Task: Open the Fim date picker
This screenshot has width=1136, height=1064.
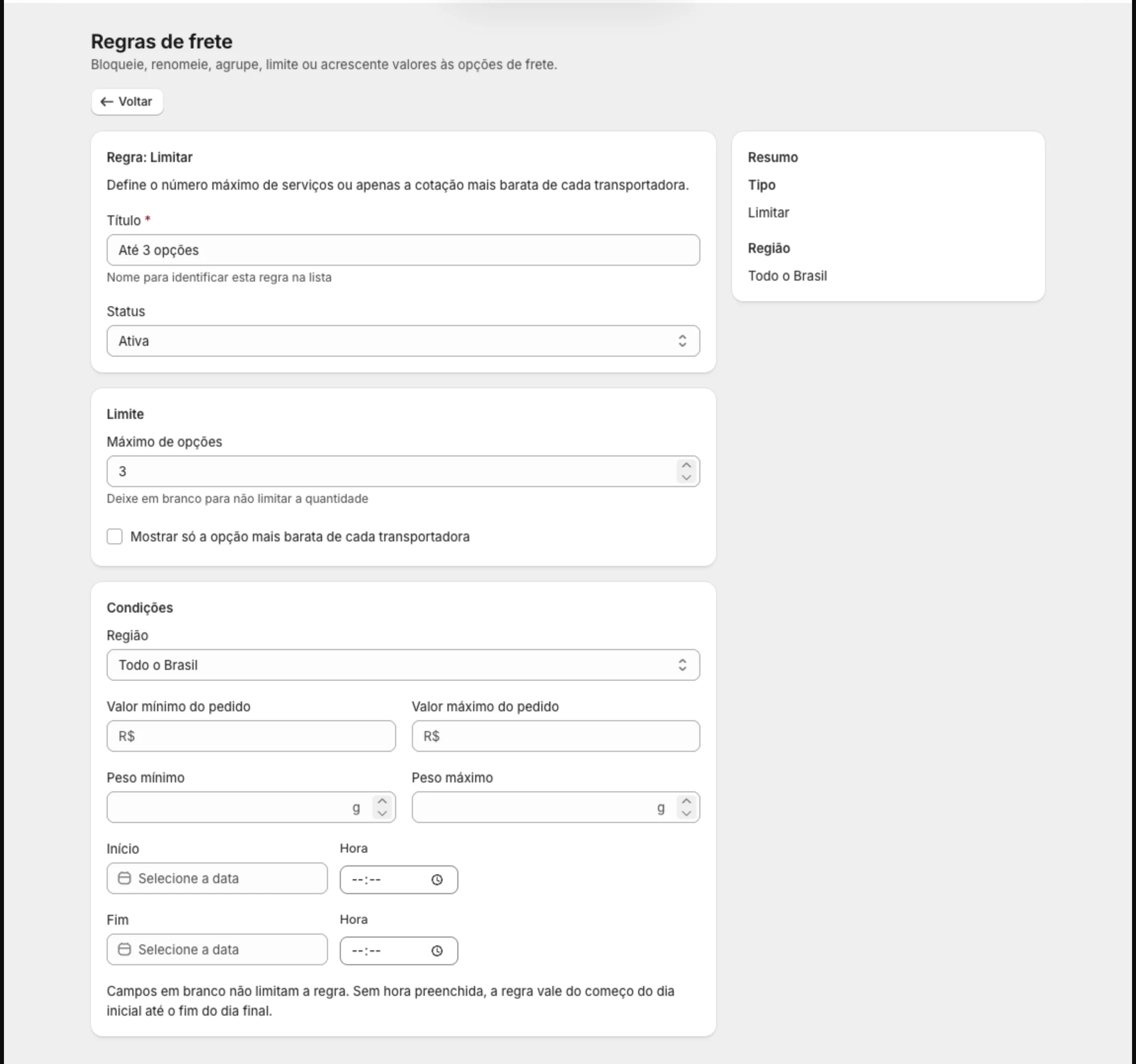Action: [217, 949]
